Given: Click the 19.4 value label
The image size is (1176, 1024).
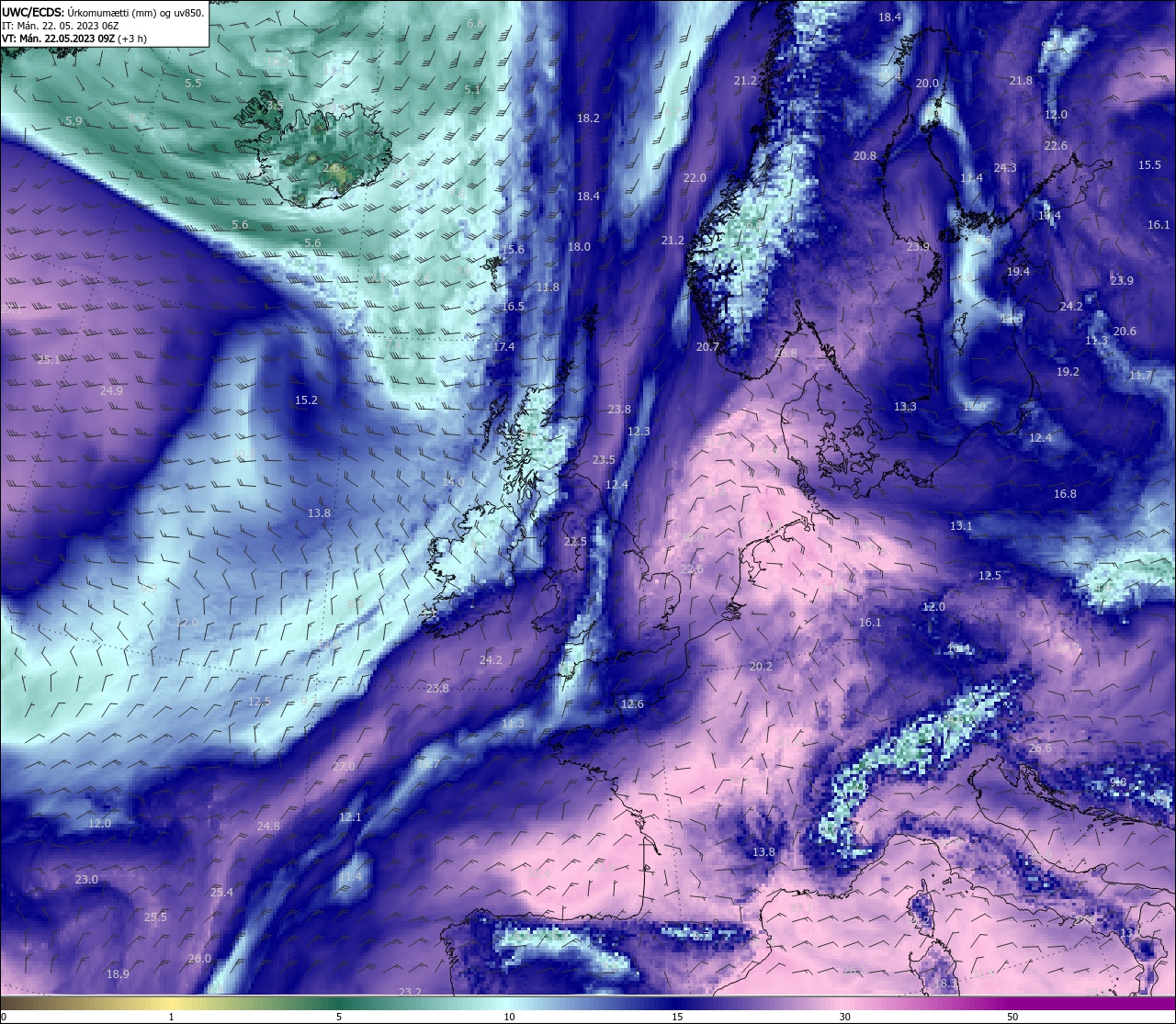Looking at the screenshot, I should (1018, 271).
